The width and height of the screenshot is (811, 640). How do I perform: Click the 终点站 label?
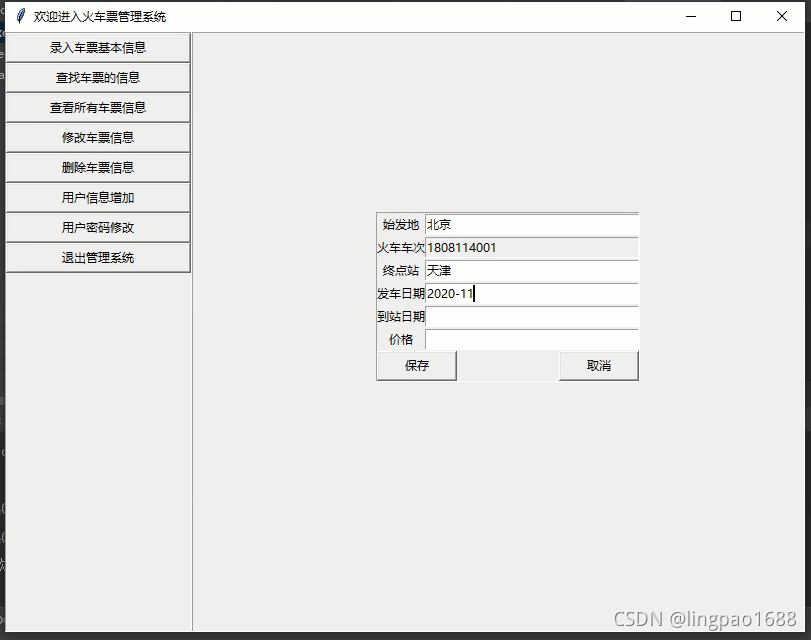pos(401,271)
